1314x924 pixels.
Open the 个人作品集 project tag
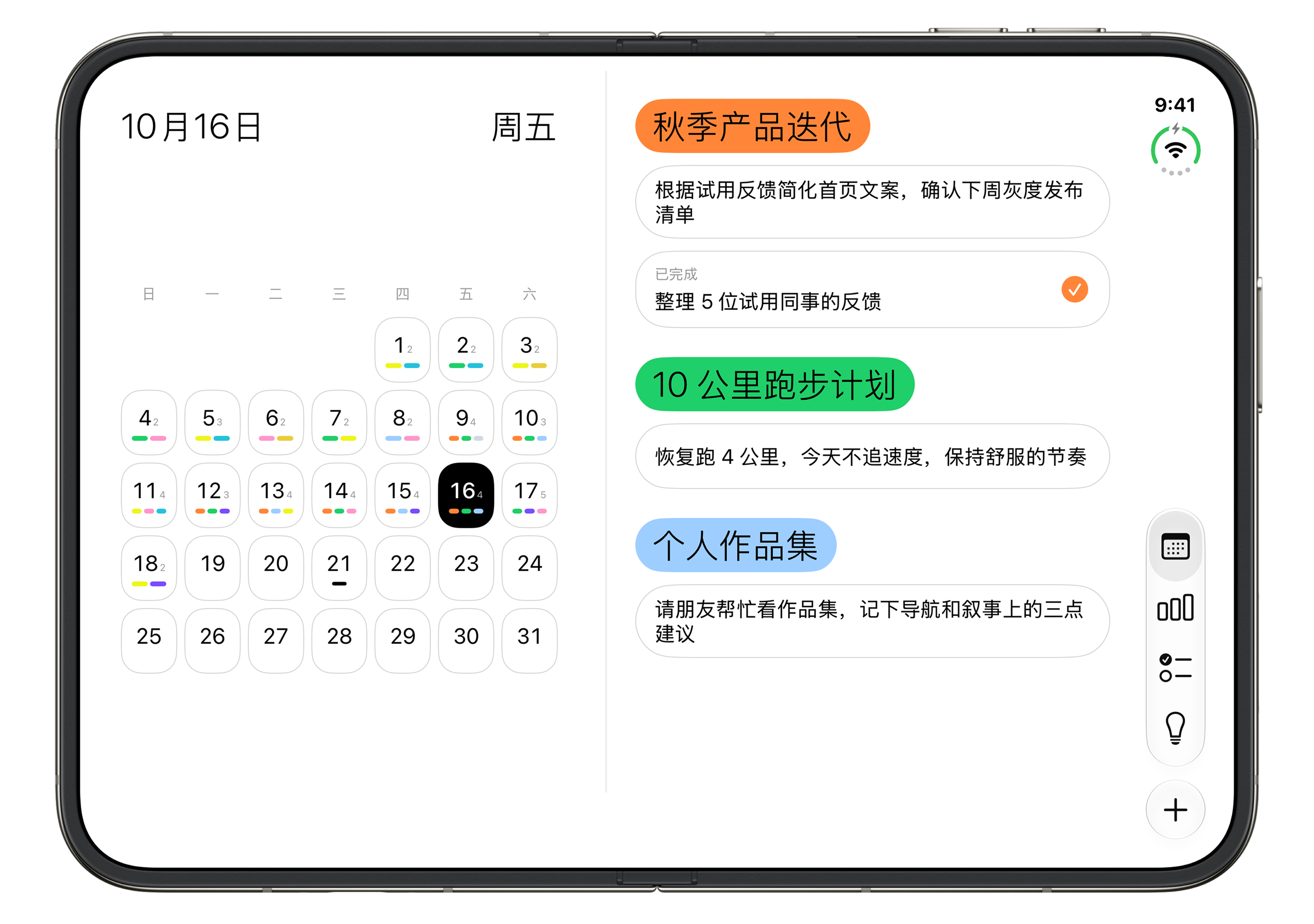(736, 545)
